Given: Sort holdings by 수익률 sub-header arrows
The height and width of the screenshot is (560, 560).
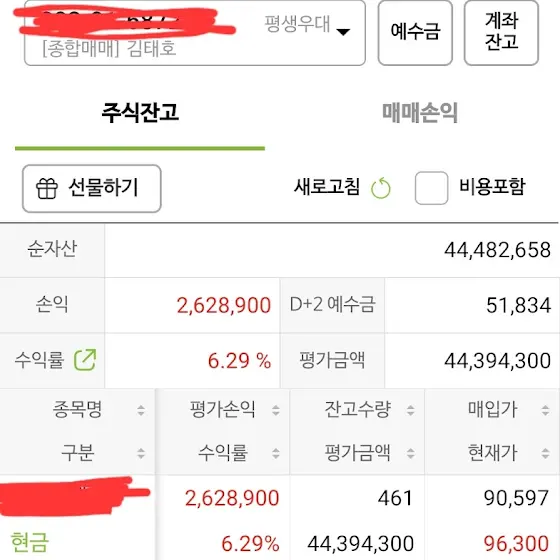Looking at the screenshot, I should [x=276, y=454].
